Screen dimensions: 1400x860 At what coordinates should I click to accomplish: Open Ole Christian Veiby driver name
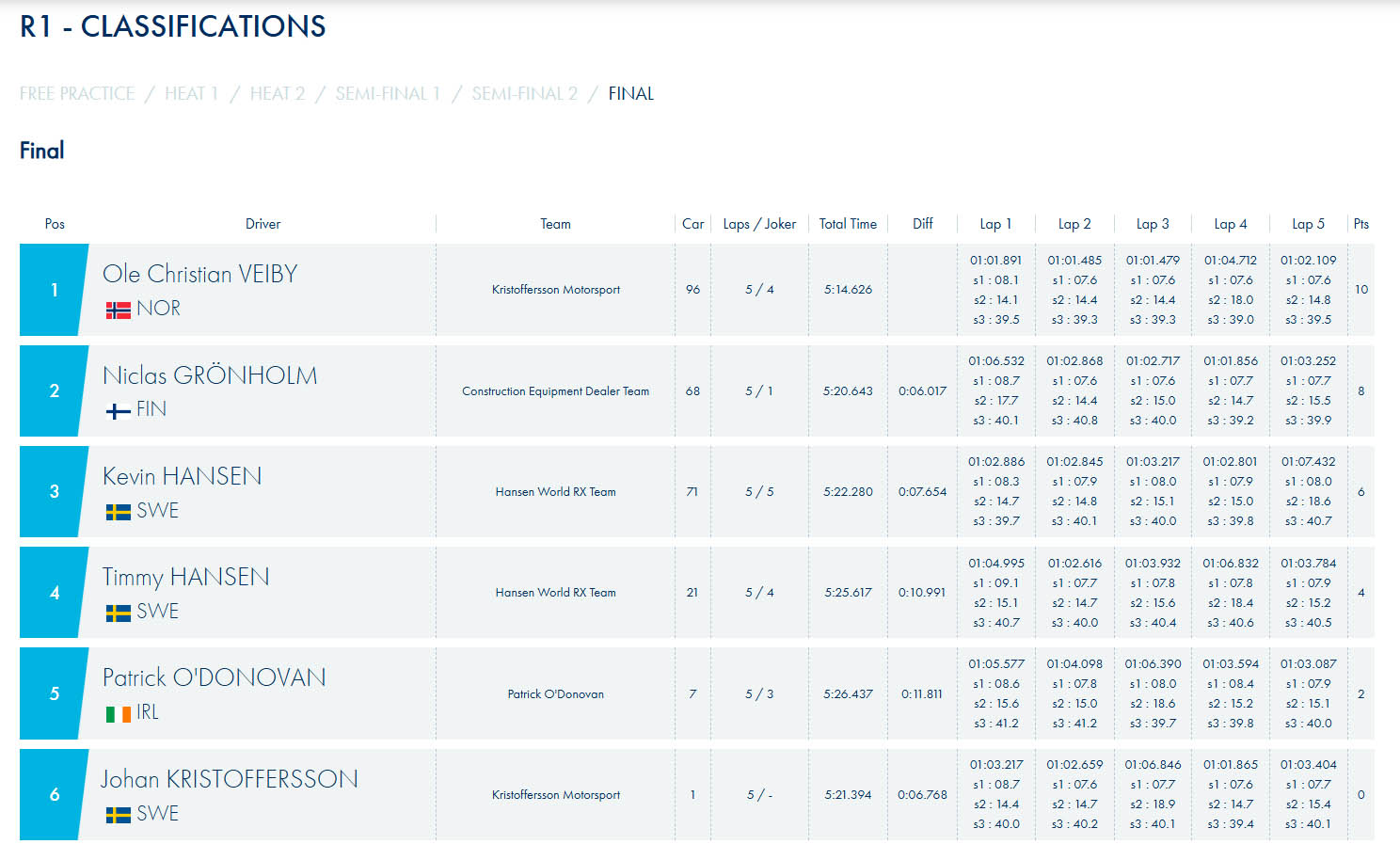[x=200, y=274]
